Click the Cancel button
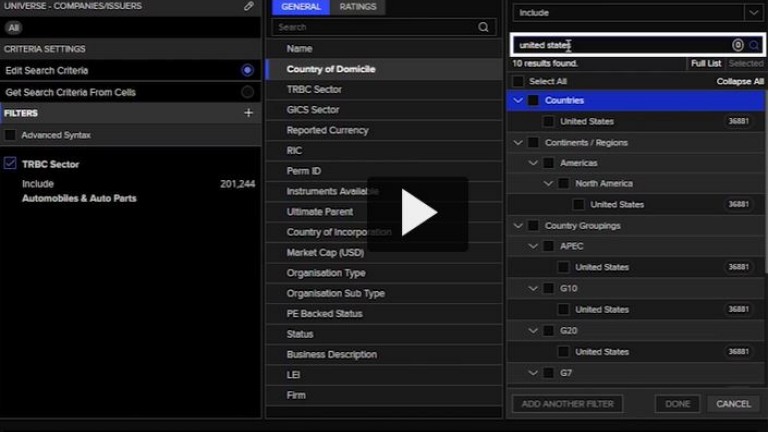768x432 pixels. [733, 404]
